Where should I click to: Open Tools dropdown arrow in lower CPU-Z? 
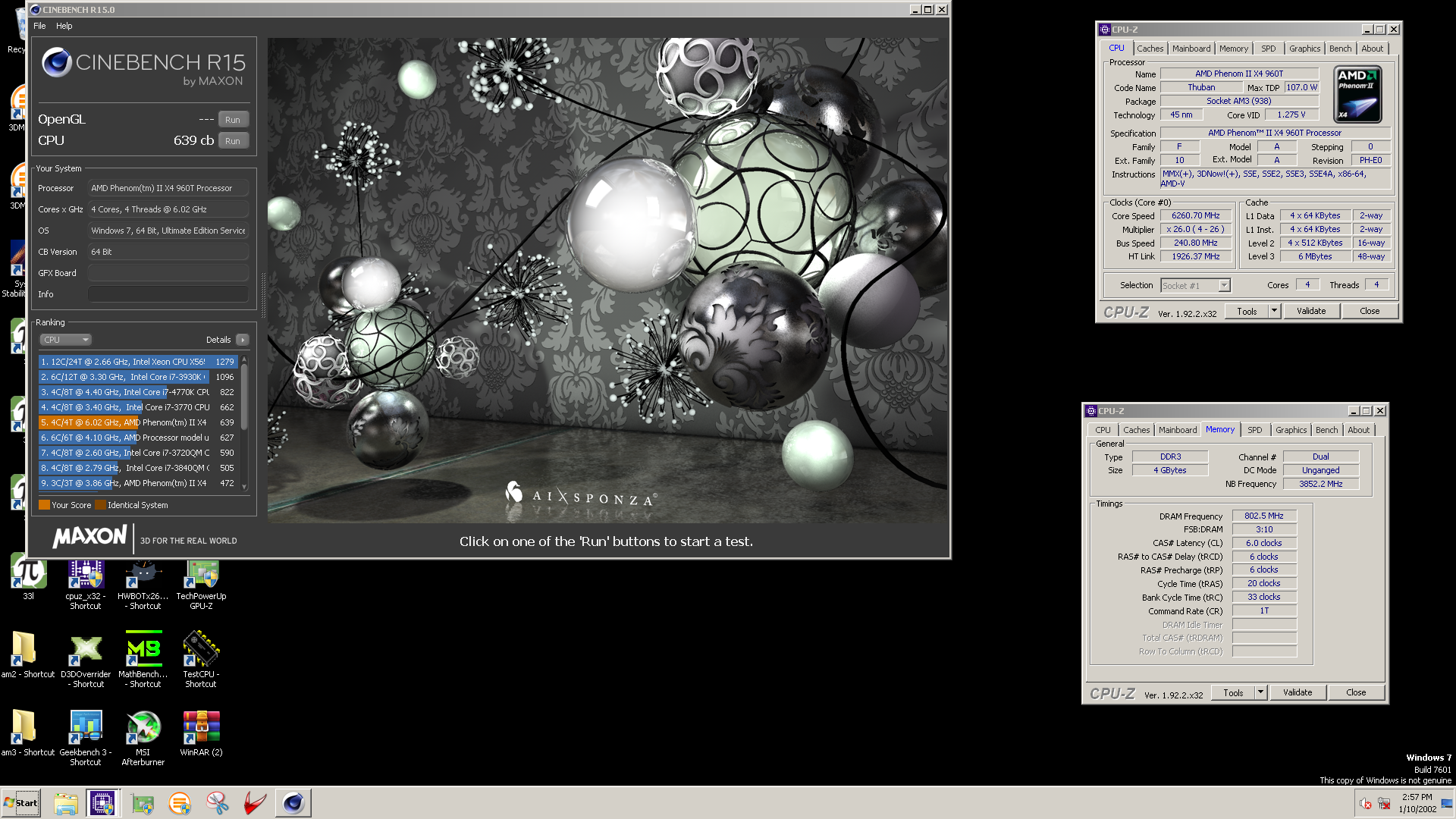pyautogui.click(x=1260, y=693)
